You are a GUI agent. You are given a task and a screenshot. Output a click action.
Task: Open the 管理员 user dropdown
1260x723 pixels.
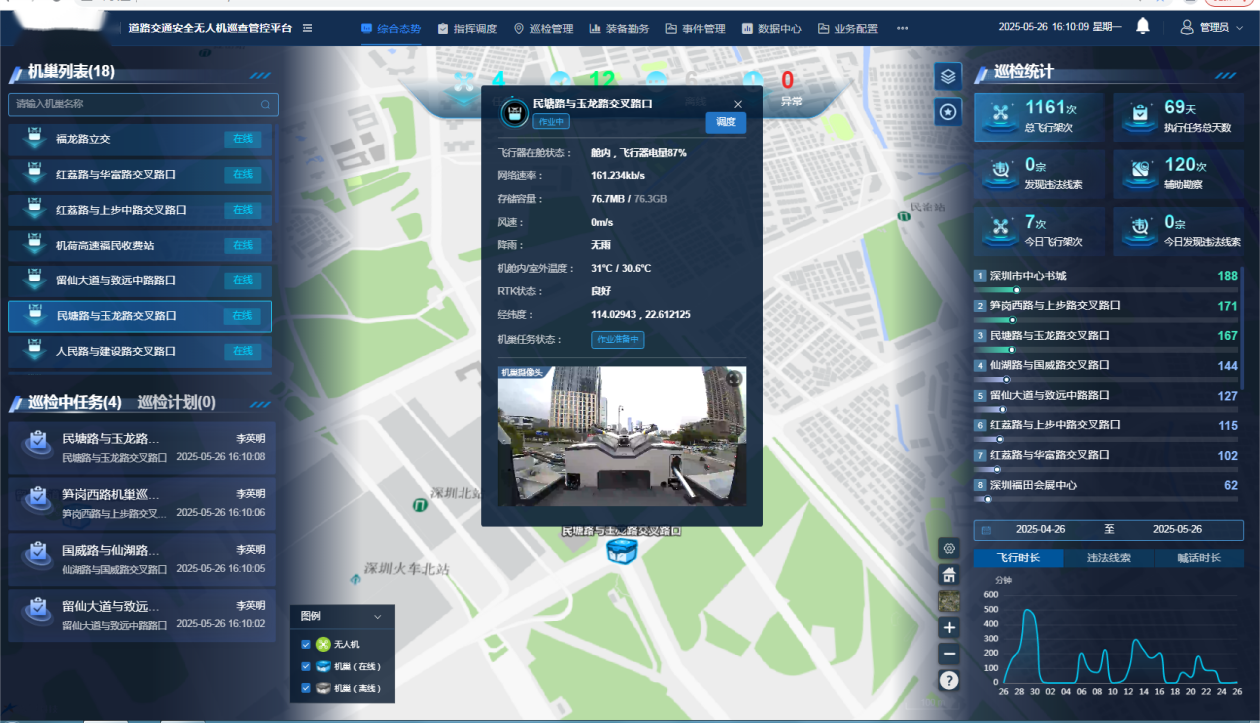1212,27
